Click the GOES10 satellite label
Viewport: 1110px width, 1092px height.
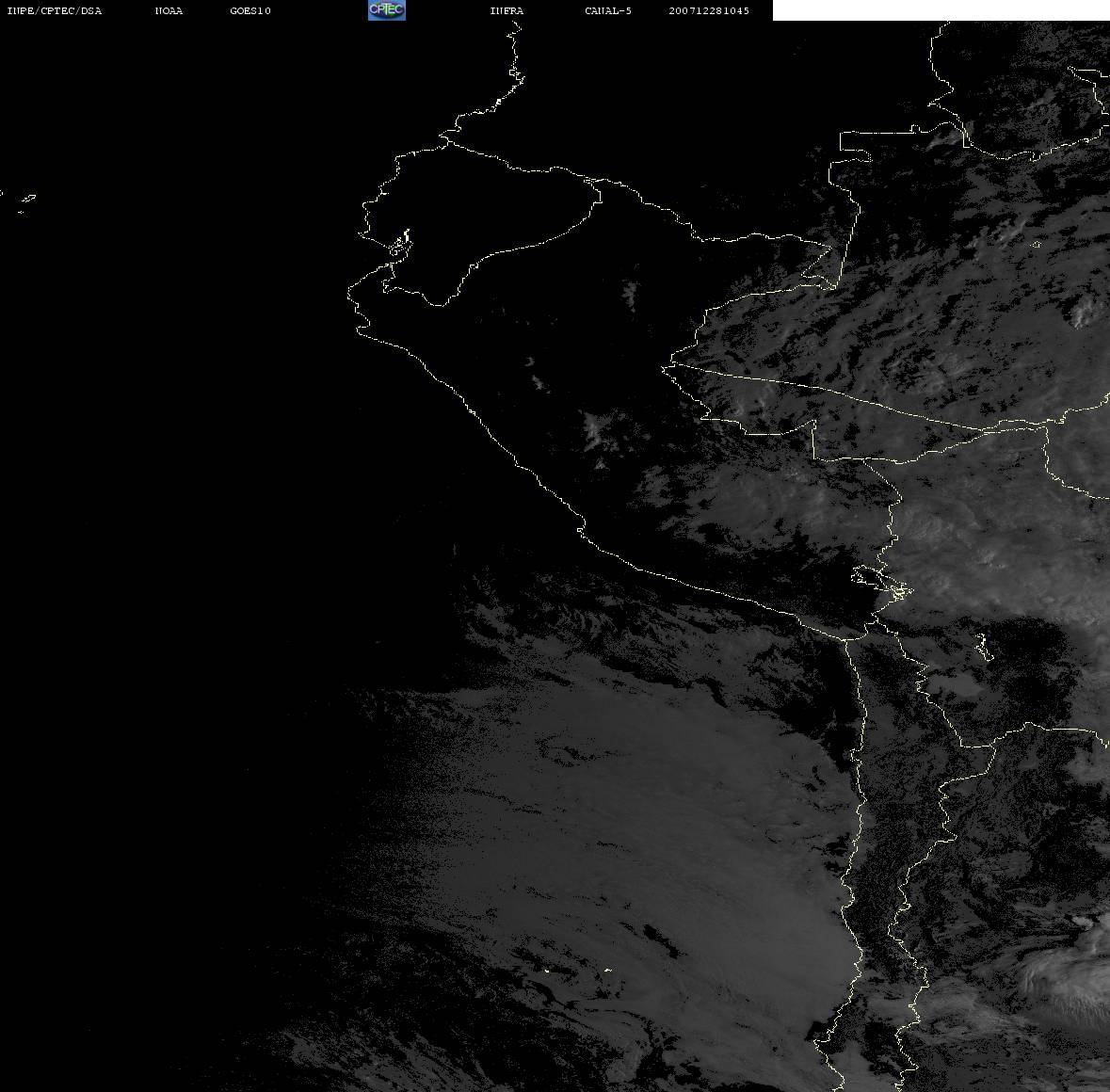coord(250,11)
